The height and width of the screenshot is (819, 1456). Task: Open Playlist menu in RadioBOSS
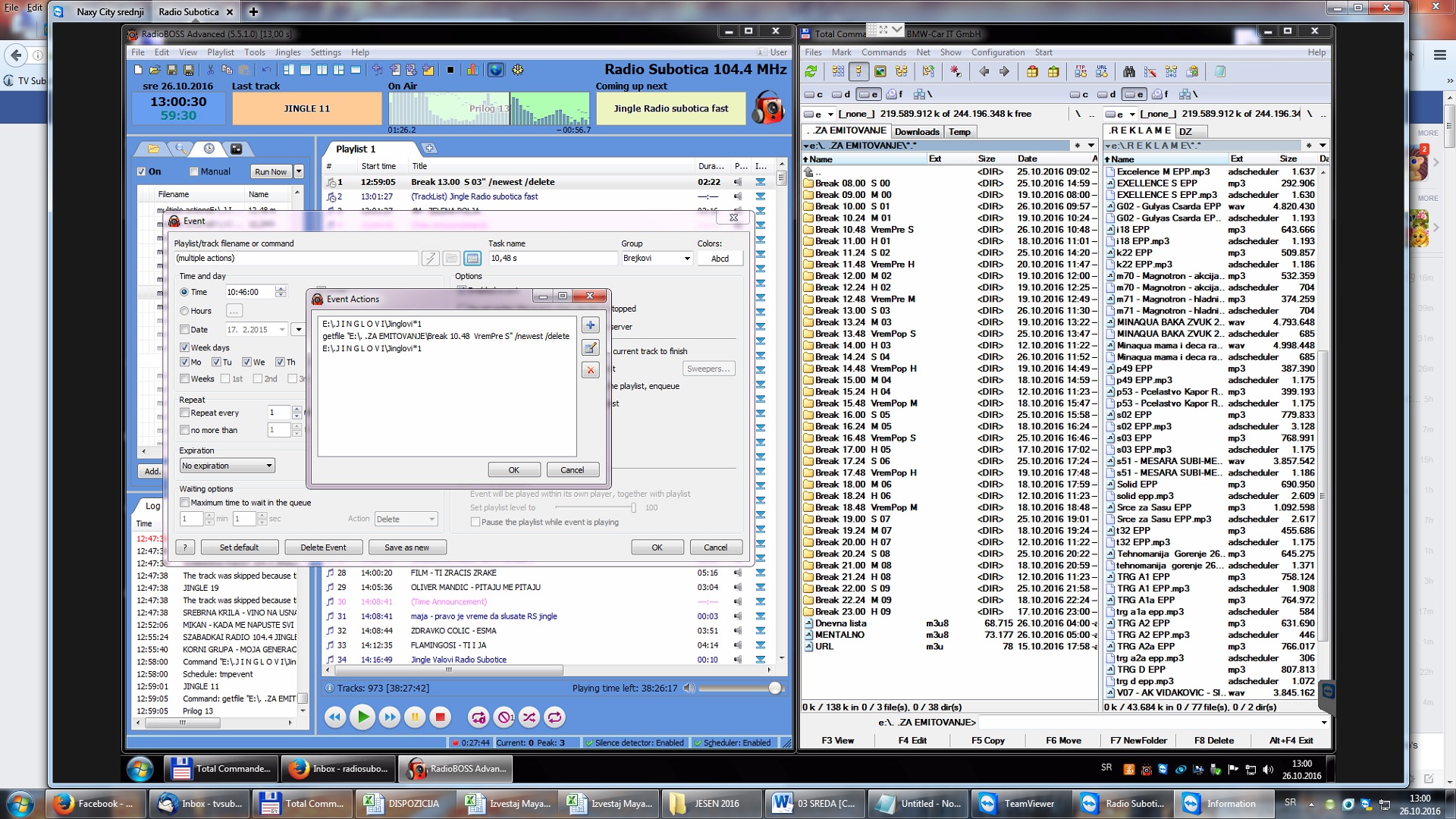tap(221, 52)
